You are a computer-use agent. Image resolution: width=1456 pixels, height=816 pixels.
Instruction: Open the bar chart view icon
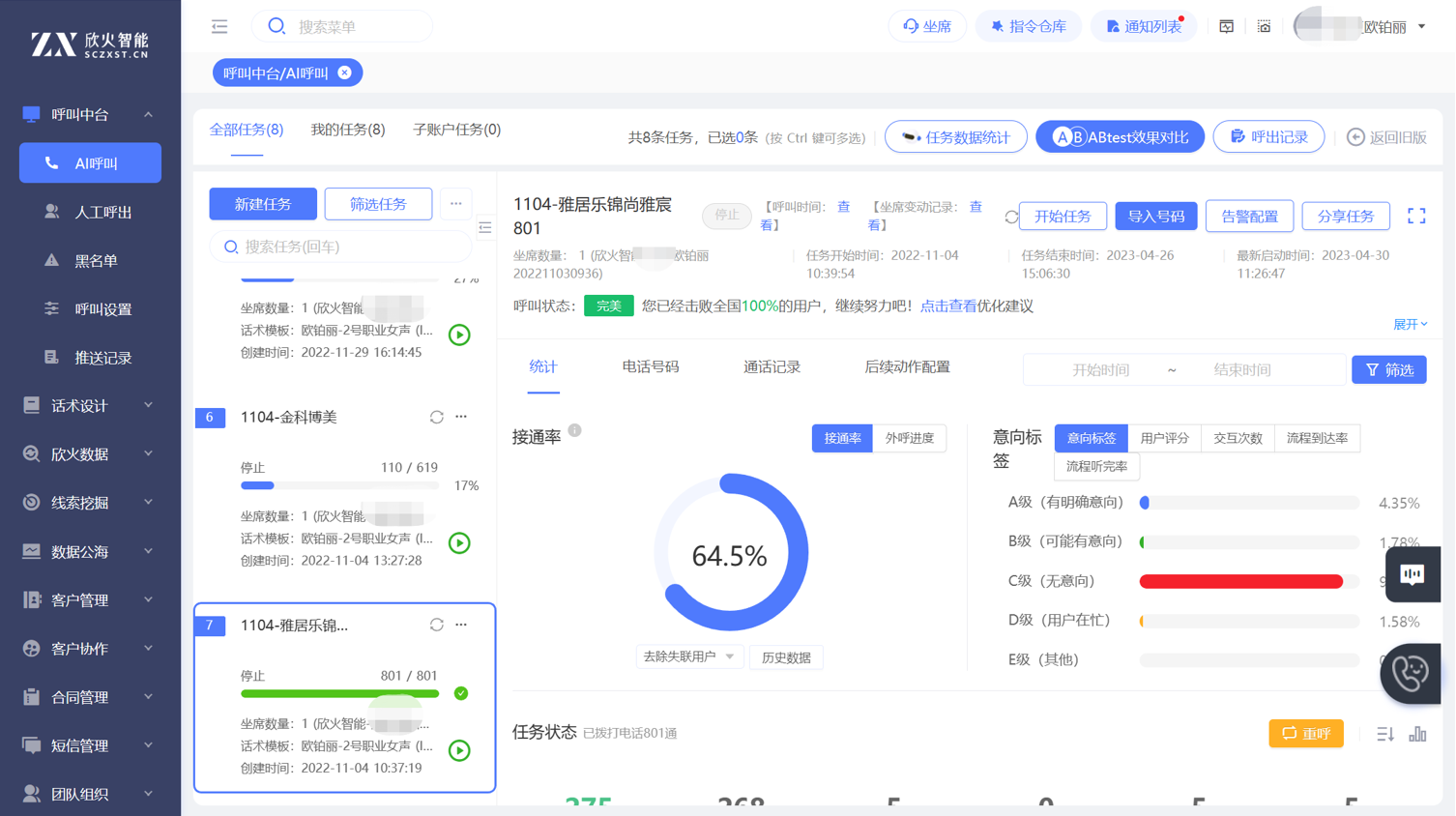pos(1417,735)
